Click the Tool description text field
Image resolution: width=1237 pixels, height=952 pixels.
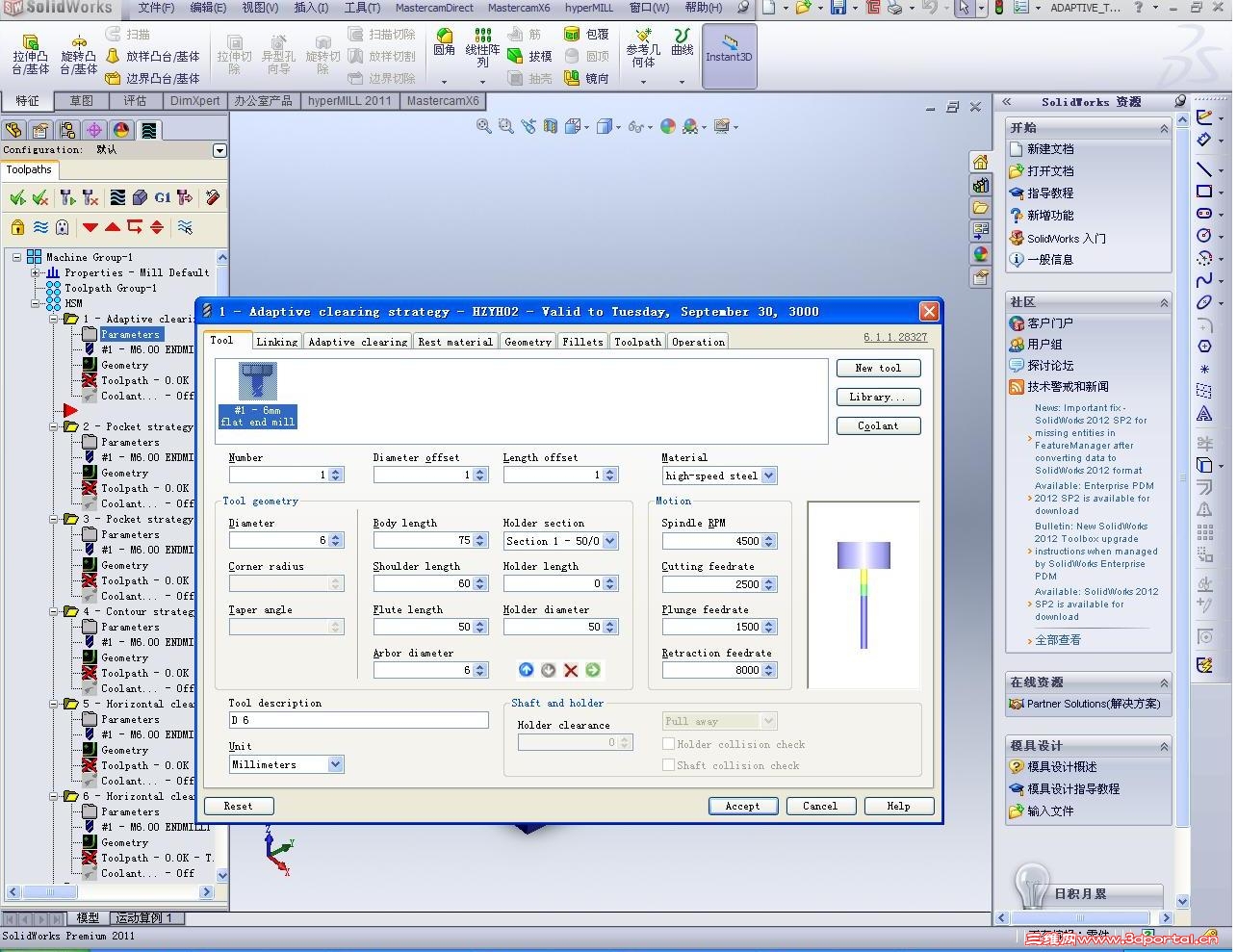click(358, 720)
